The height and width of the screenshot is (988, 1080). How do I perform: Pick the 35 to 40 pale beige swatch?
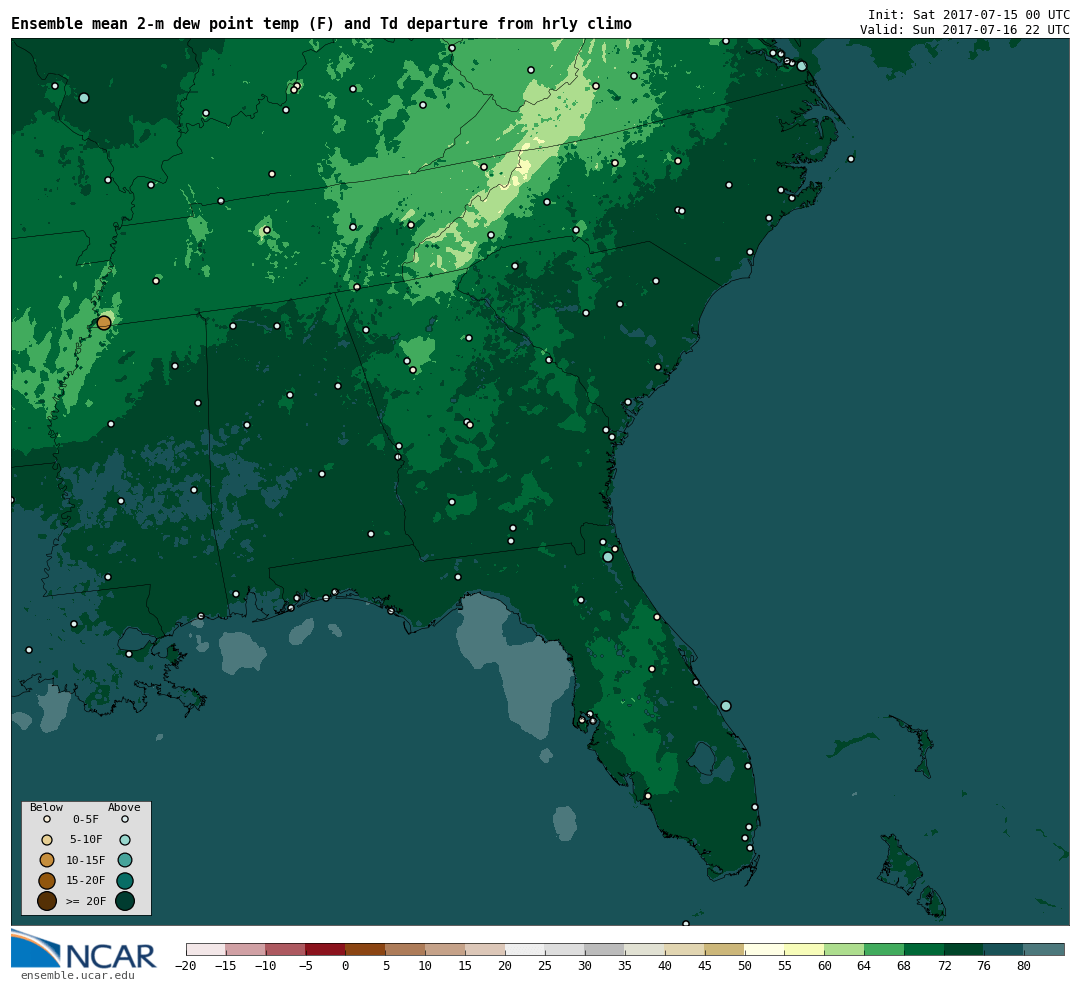point(645,949)
